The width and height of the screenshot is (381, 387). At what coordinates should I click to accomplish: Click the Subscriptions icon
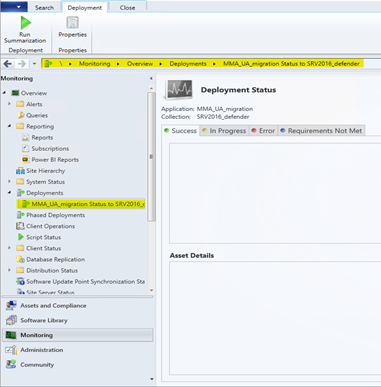[25, 148]
